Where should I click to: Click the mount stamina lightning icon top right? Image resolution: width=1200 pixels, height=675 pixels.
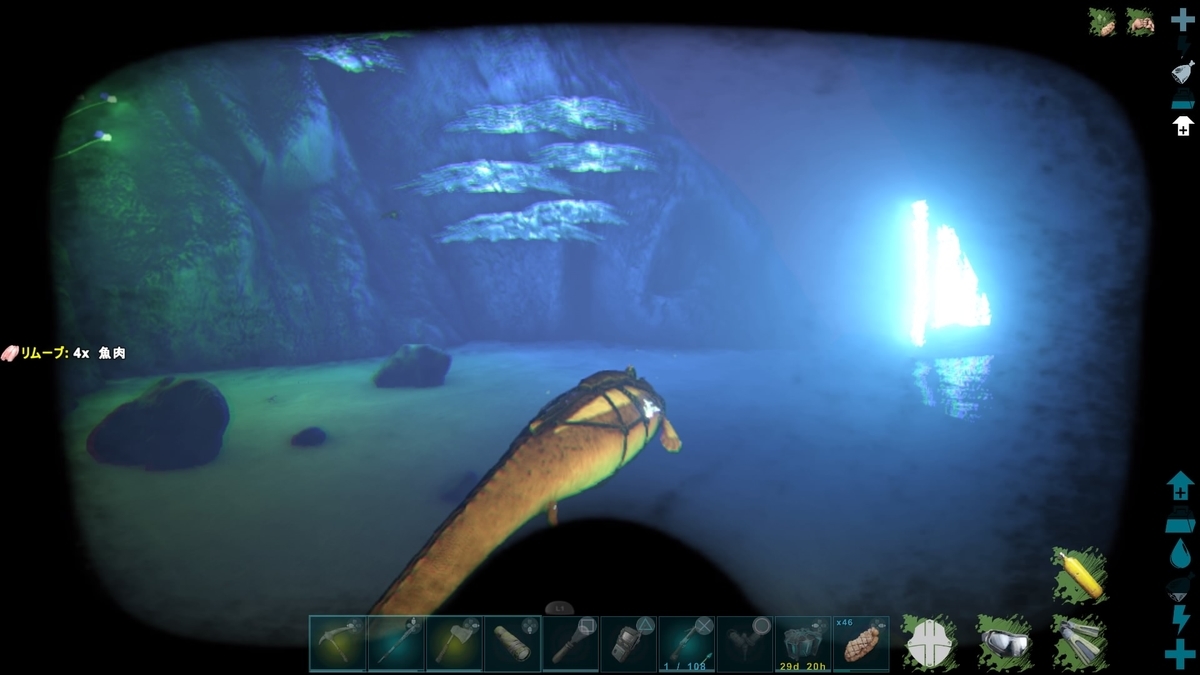1183,47
